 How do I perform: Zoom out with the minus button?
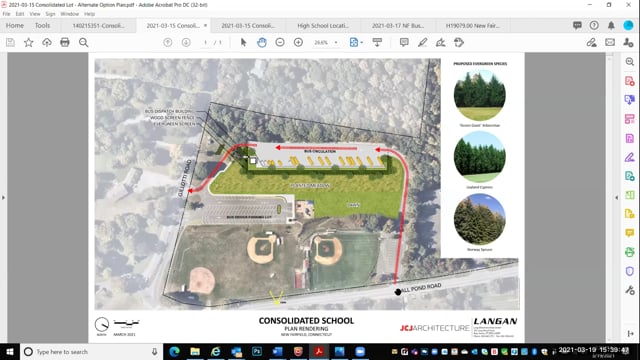[280, 42]
